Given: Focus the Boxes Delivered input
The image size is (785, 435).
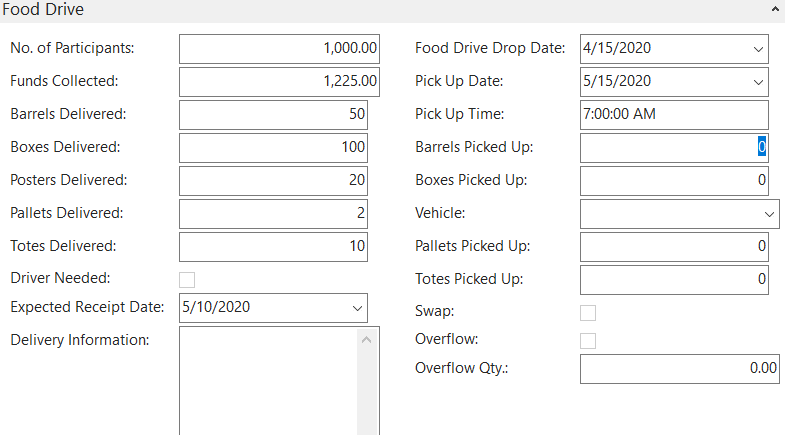Looking at the screenshot, I should (274, 147).
